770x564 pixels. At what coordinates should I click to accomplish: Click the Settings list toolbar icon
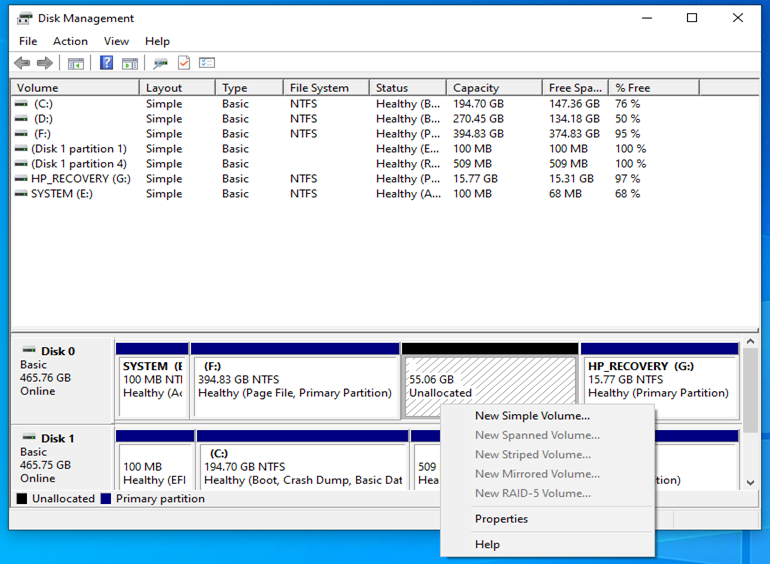pos(207,63)
